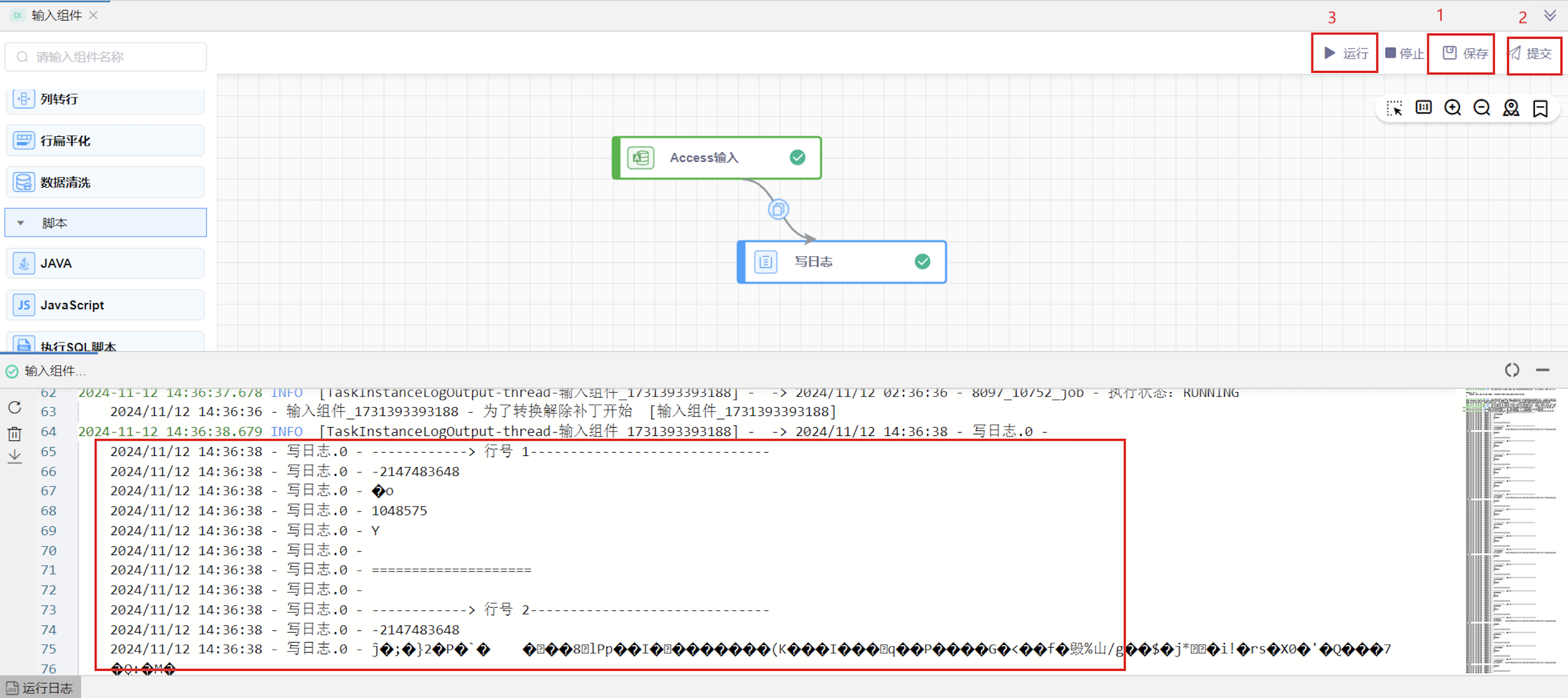
Task: Clear the log with trash icon
Action: pos(14,433)
